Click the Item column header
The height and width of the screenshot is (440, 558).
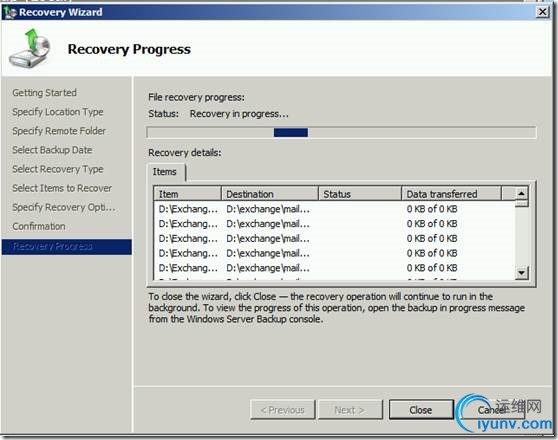(x=188, y=194)
